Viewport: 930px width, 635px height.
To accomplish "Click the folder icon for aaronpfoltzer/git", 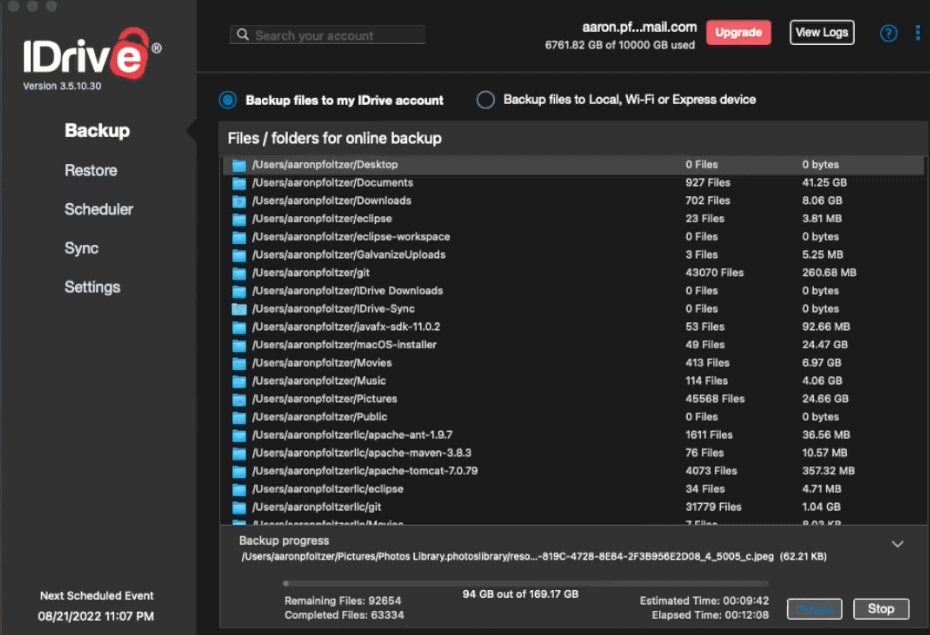I will [x=239, y=273].
